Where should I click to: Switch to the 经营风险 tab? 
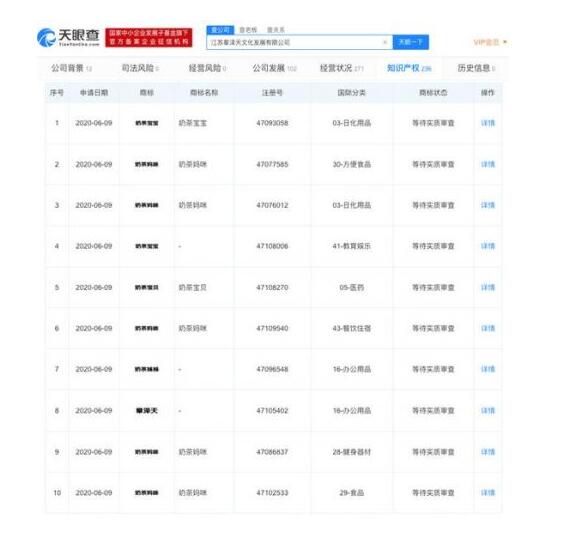[x=207, y=68]
